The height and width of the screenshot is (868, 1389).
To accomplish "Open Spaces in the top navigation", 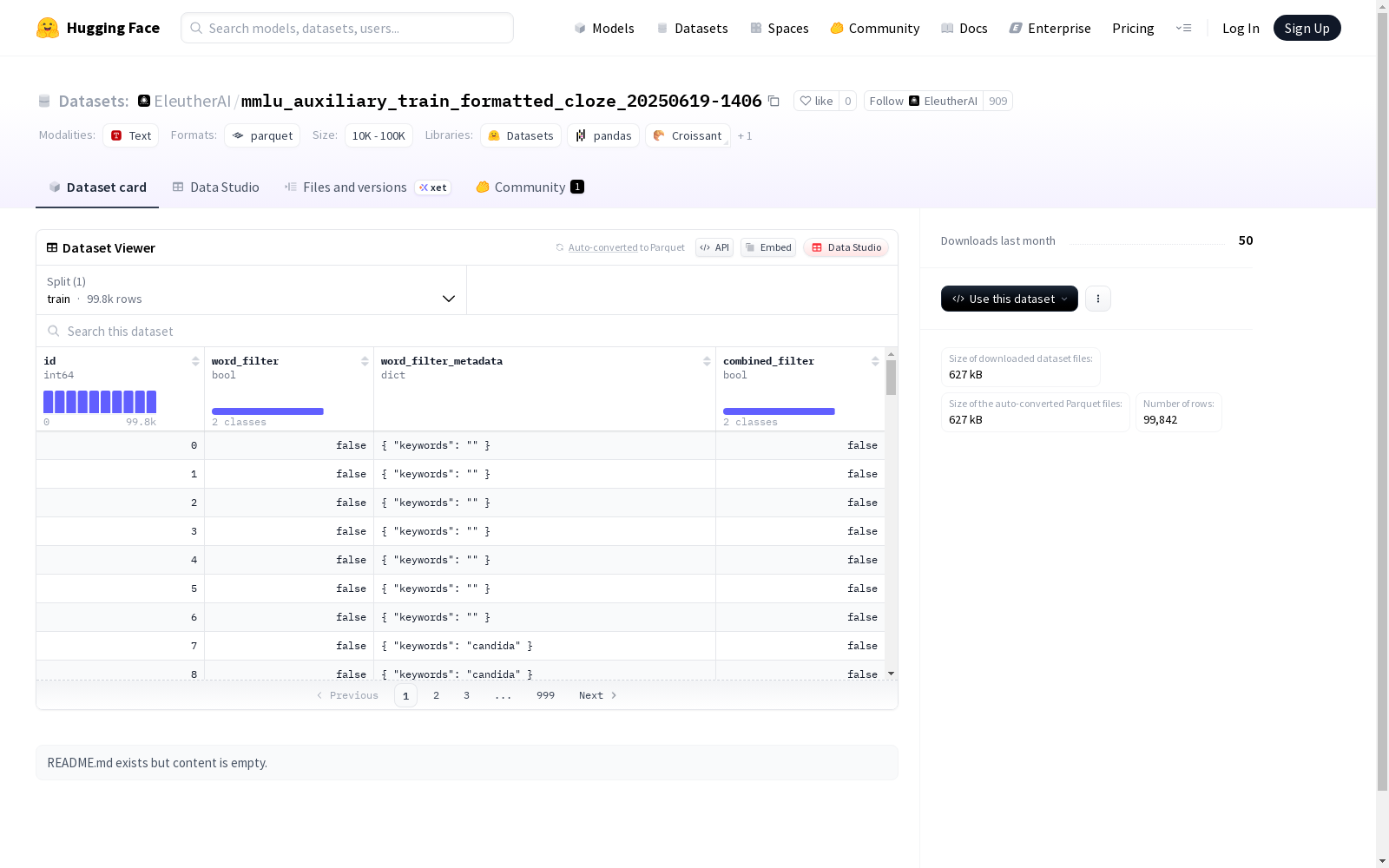I will (x=780, y=28).
